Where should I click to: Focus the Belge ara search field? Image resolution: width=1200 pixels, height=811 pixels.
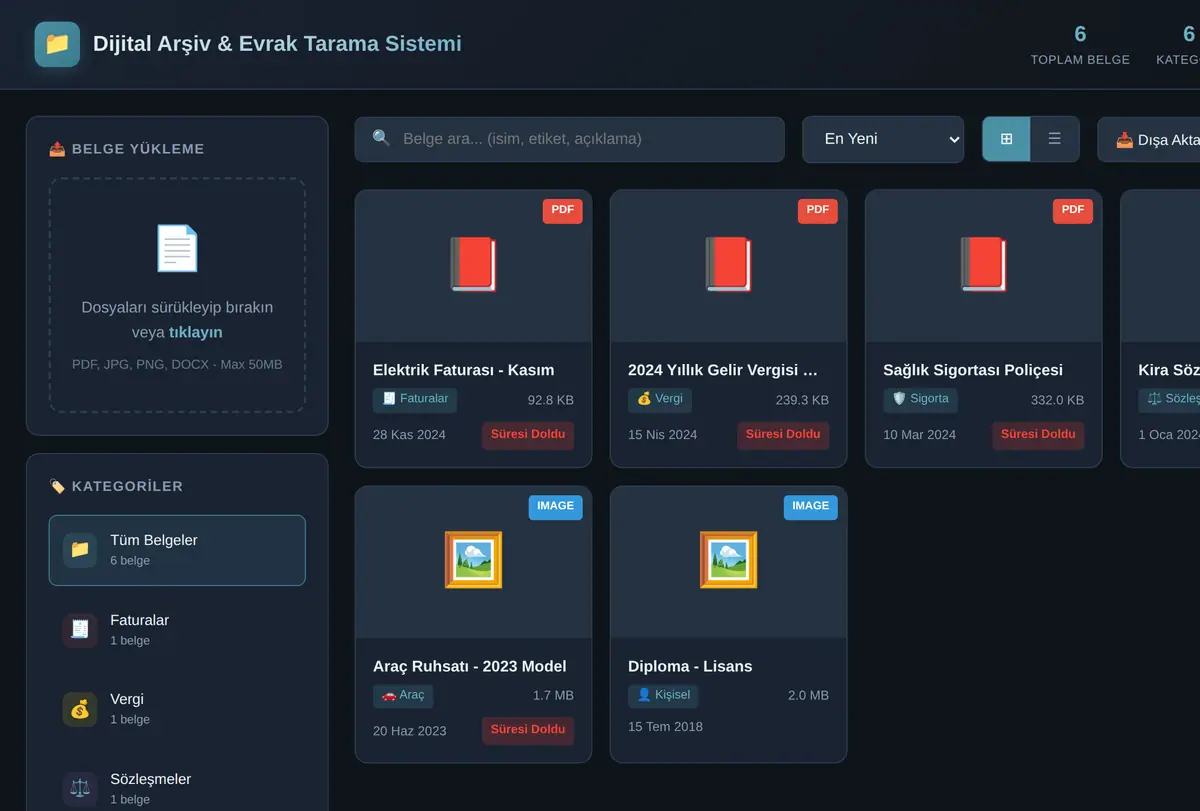click(570, 139)
